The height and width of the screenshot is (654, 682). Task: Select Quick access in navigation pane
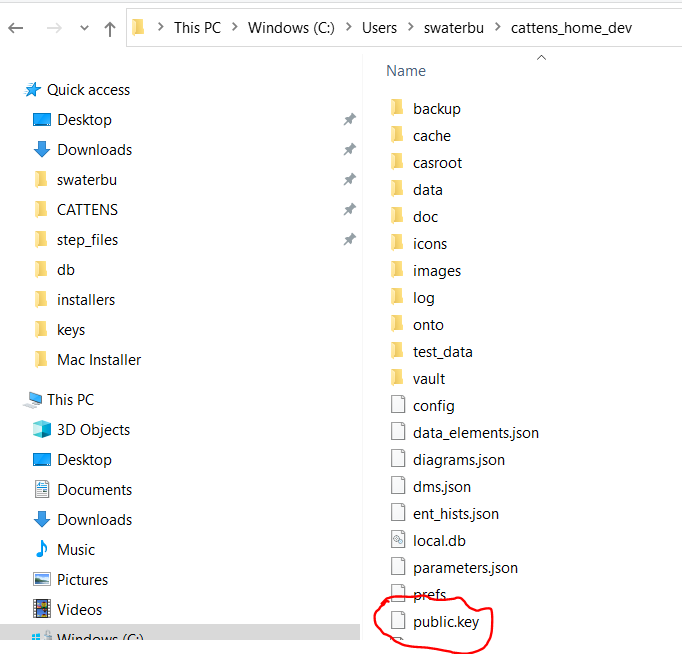point(88,90)
